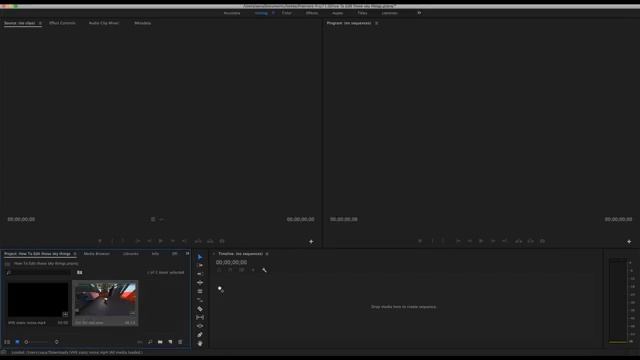Open the Libraries tab in Project panel group
Viewport: 640px width, 360px height.
[x=131, y=254]
